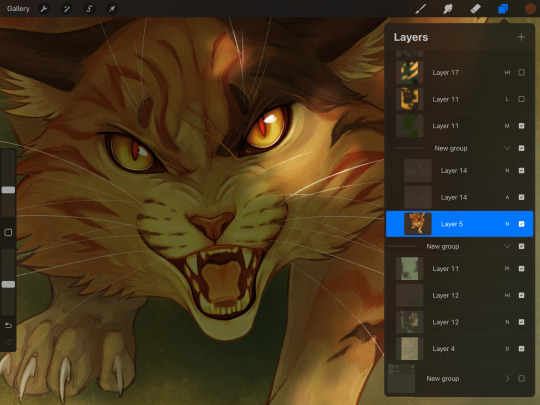540x405 pixels.
Task: Open L blend mode of Layer 11
Action: point(507,99)
